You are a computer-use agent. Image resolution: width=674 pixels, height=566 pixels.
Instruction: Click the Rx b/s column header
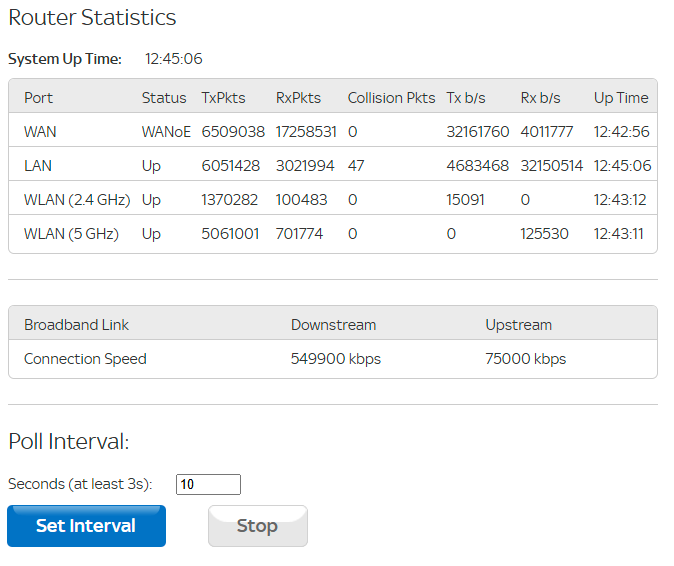pyautogui.click(x=541, y=98)
